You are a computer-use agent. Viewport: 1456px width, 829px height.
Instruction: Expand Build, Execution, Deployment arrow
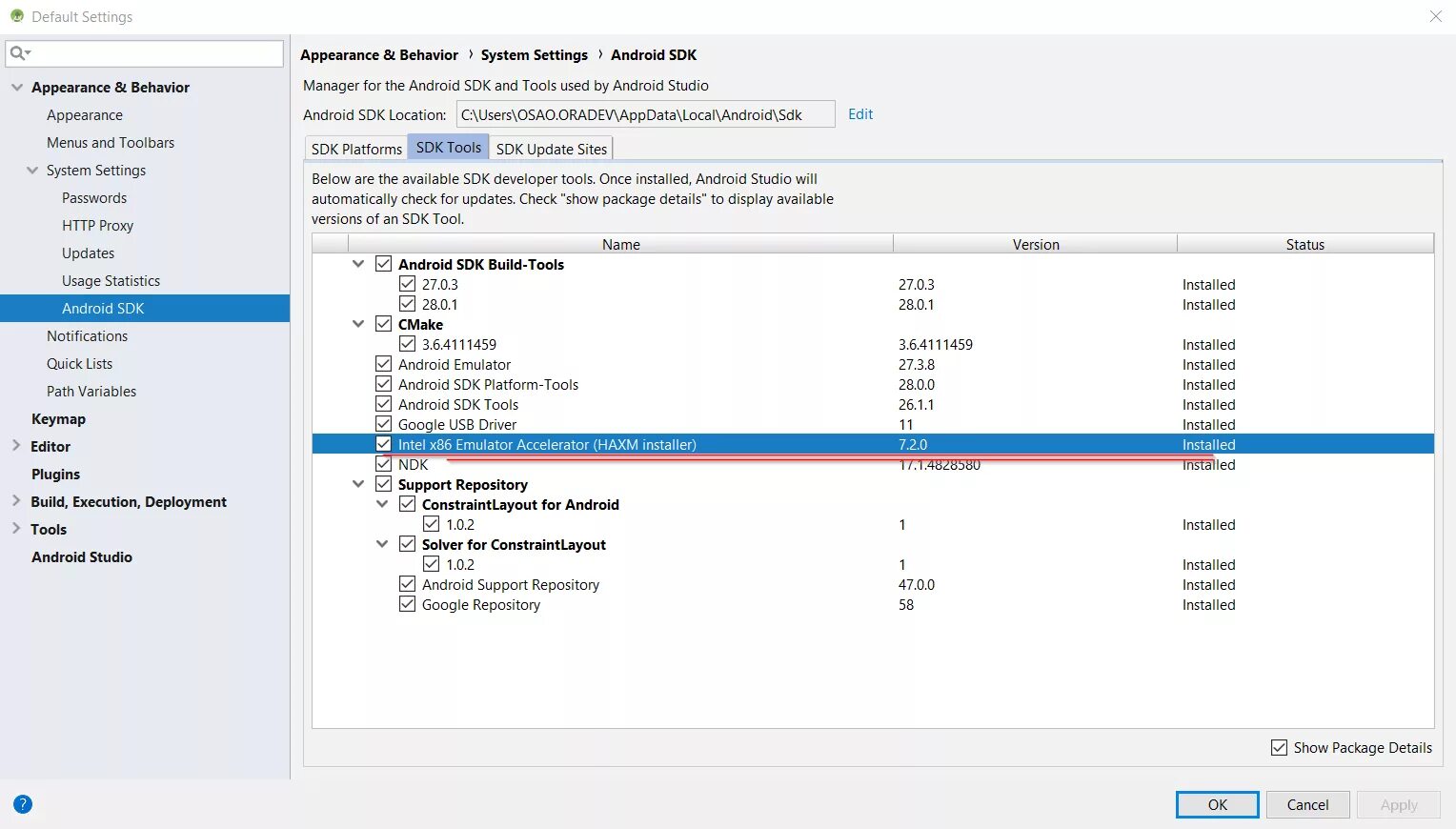[15, 500]
